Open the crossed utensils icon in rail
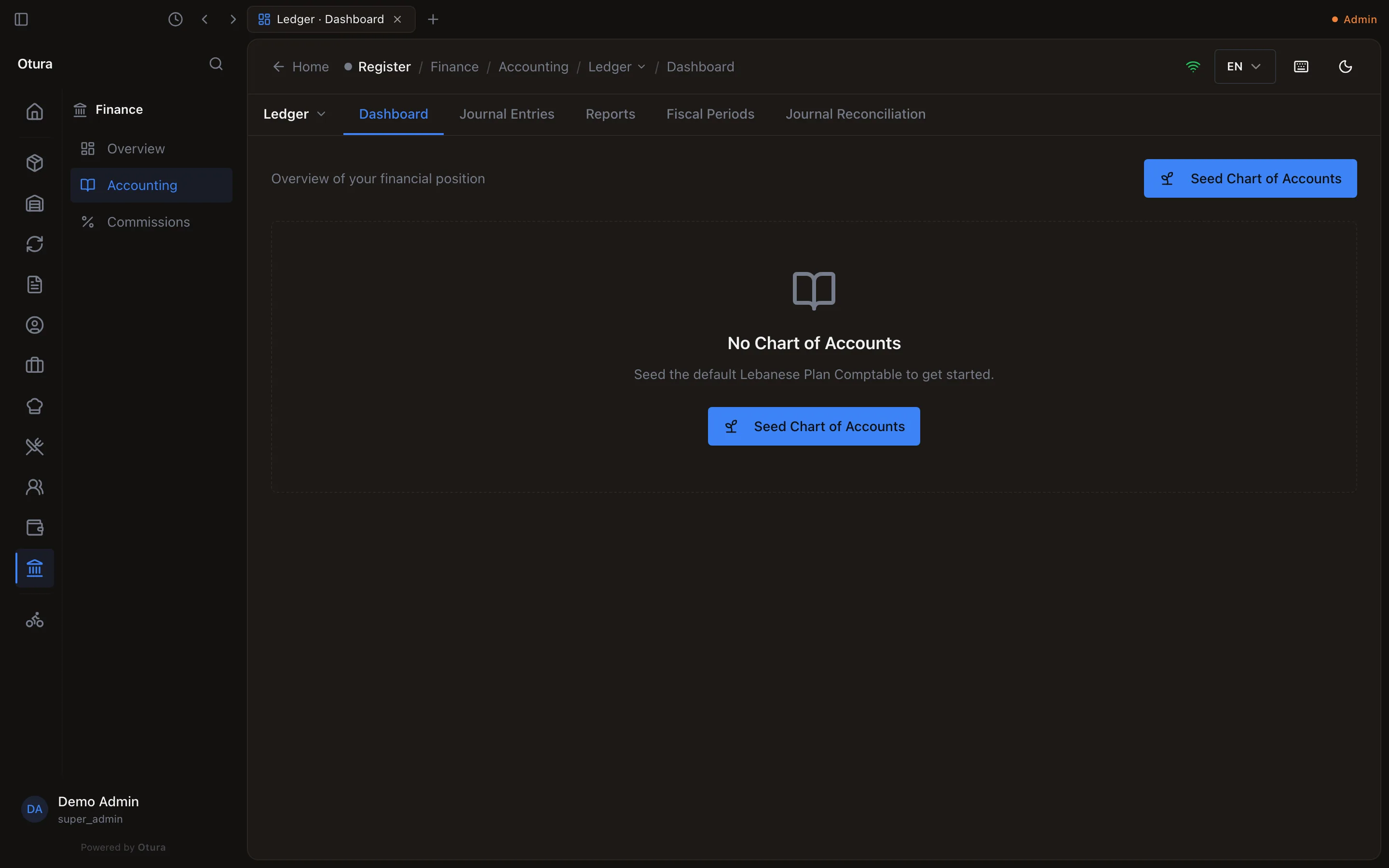The height and width of the screenshot is (868, 1389). [x=34, y=447]
